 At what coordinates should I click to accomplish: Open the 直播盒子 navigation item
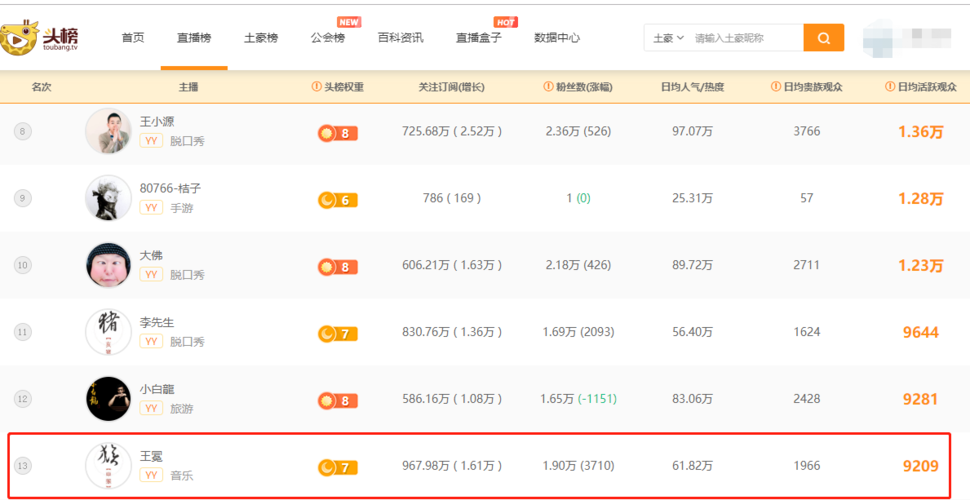pos(478,38)
